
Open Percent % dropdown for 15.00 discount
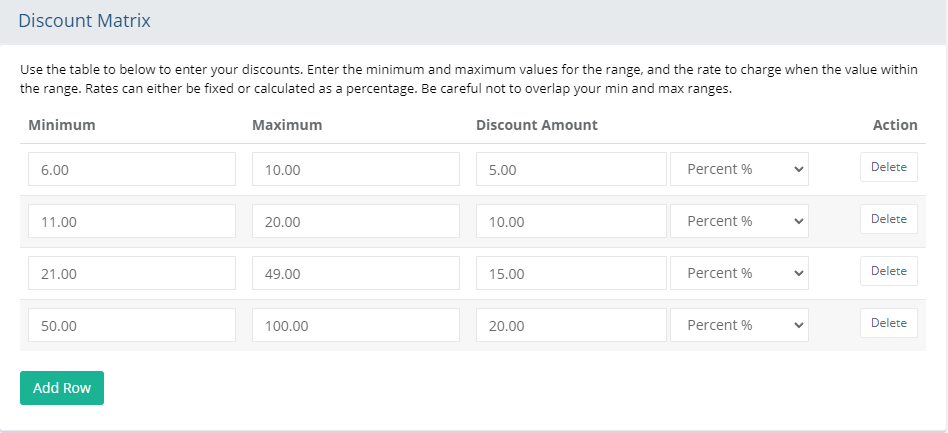point(739,273)
